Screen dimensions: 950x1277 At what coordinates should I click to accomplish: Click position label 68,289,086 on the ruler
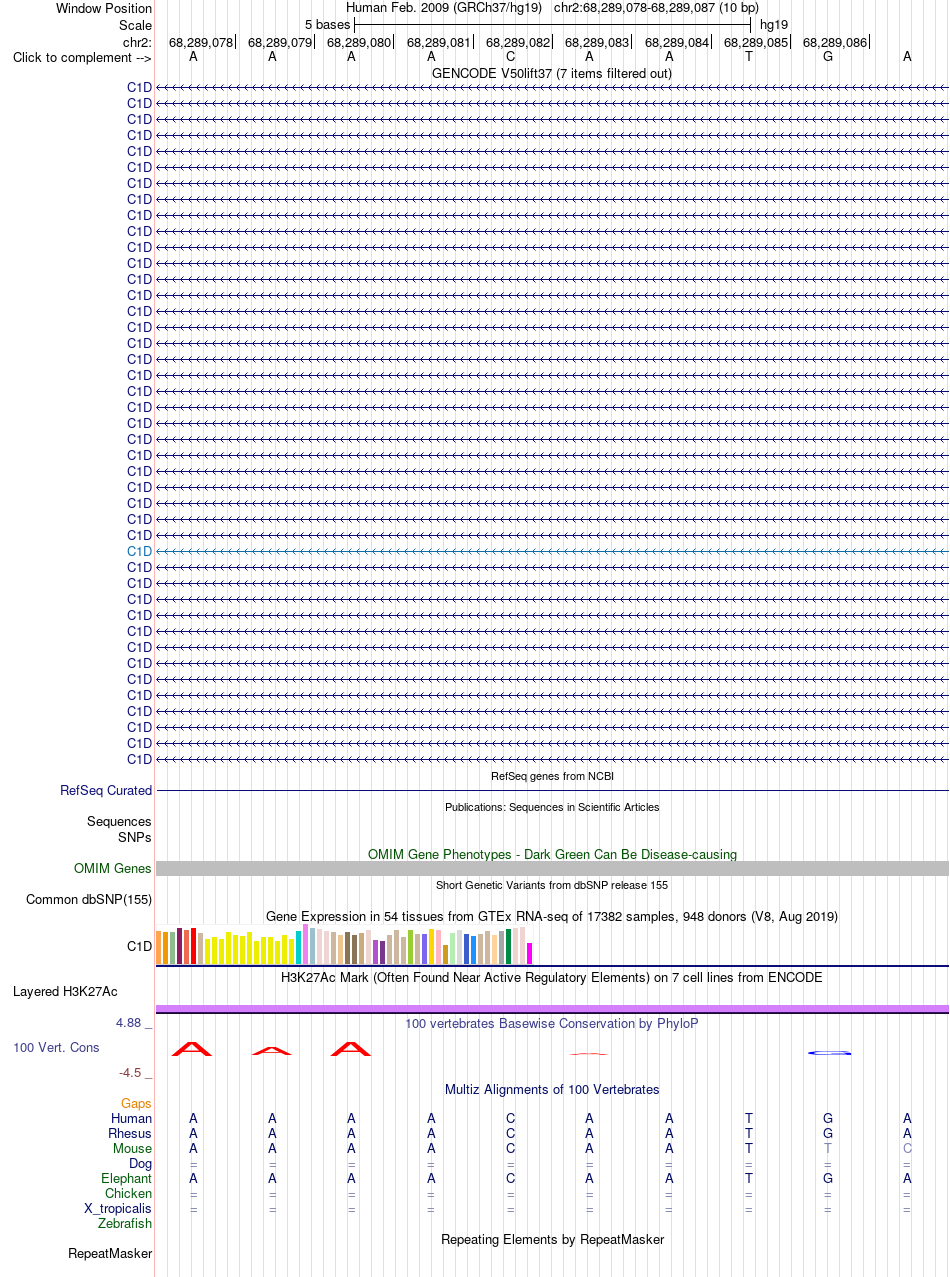[x=835, y=42]
